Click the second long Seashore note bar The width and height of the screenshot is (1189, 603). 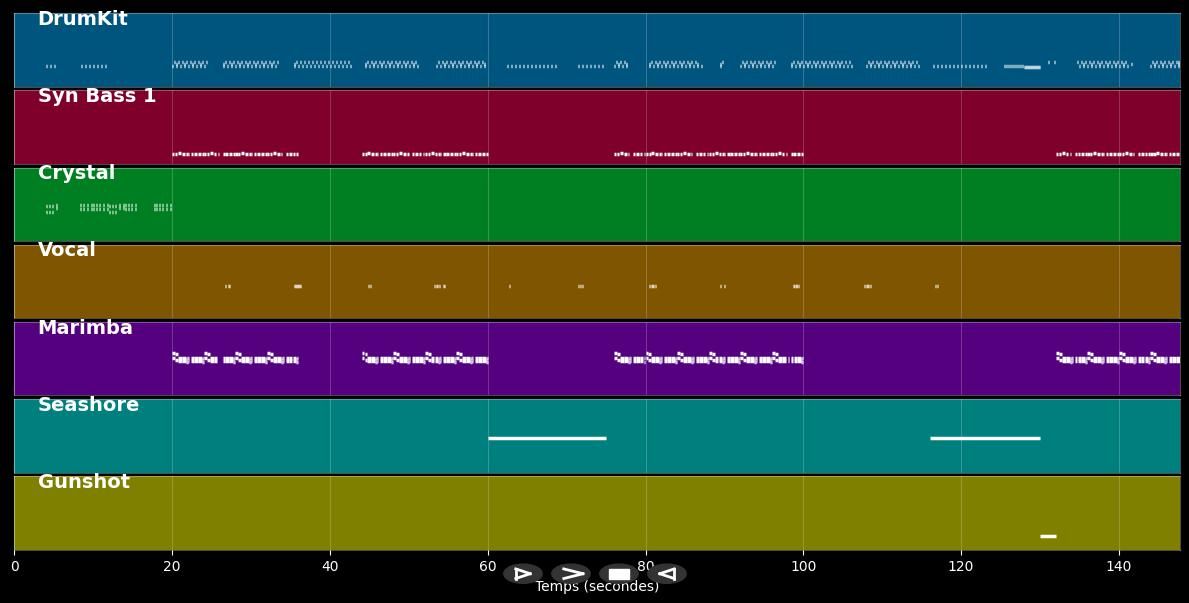tap(985, 438)
